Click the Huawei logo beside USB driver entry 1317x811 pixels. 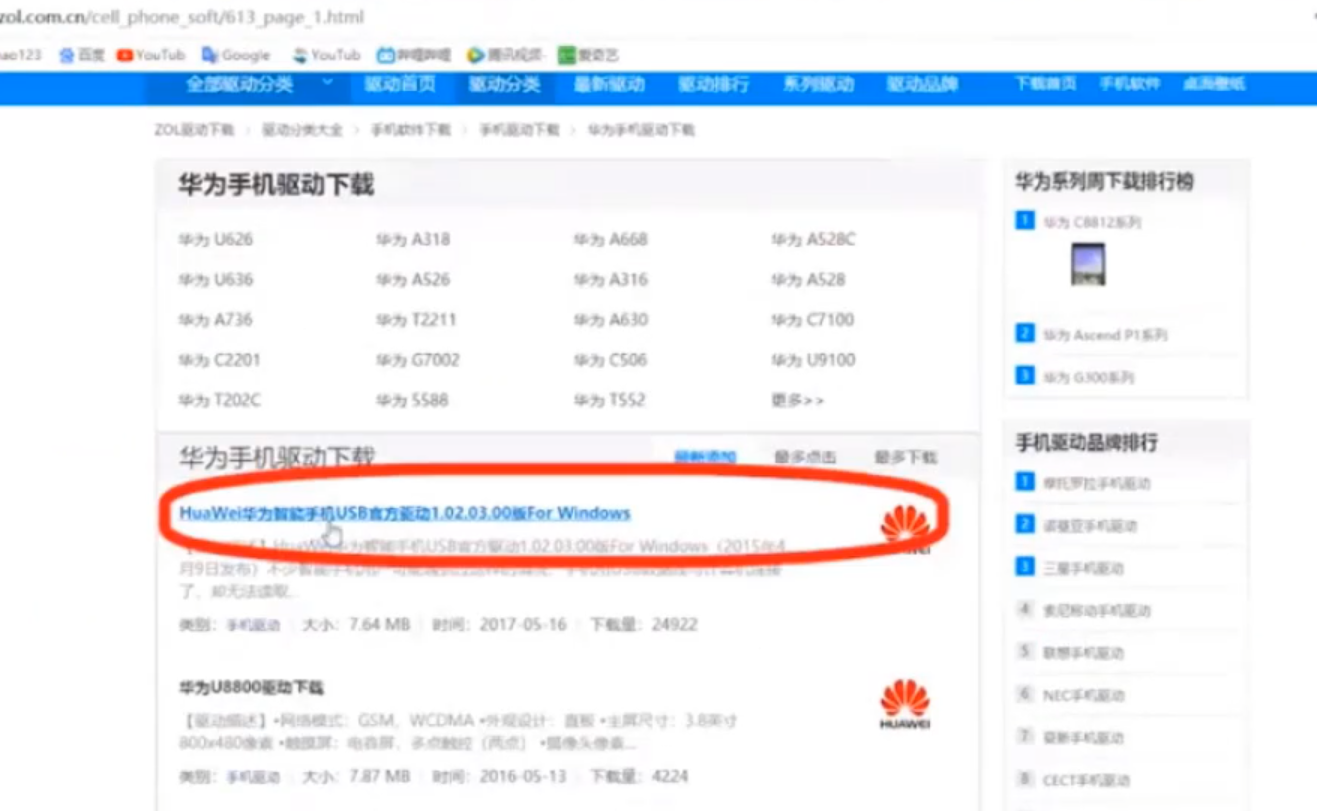[x=905, y=526]
